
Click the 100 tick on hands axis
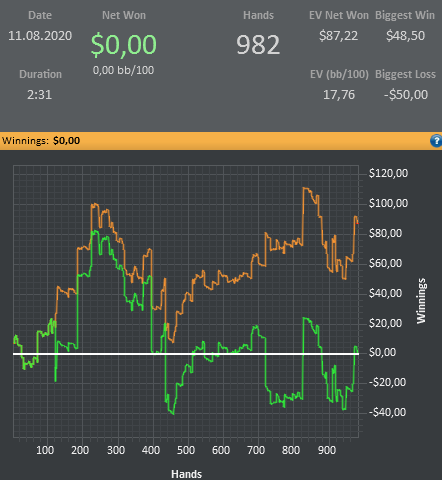pyautogui.click(x=45, y=450)
